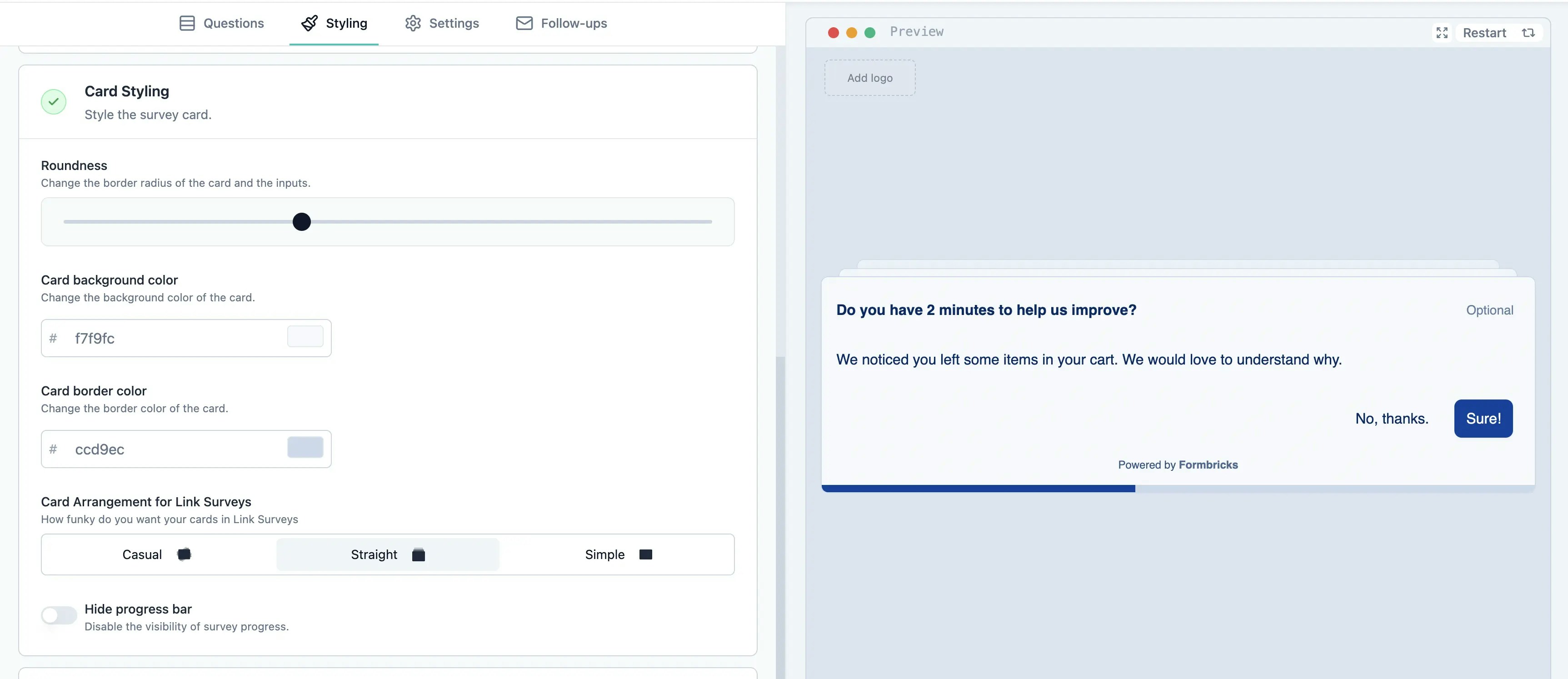The image size is (1568, 679).
Task: Toggle the Hide progress bar switch
Action: pos(59,615)
